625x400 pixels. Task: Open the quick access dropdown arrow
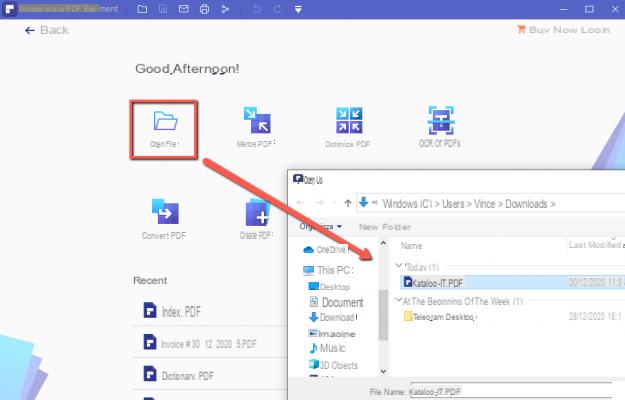298,9
